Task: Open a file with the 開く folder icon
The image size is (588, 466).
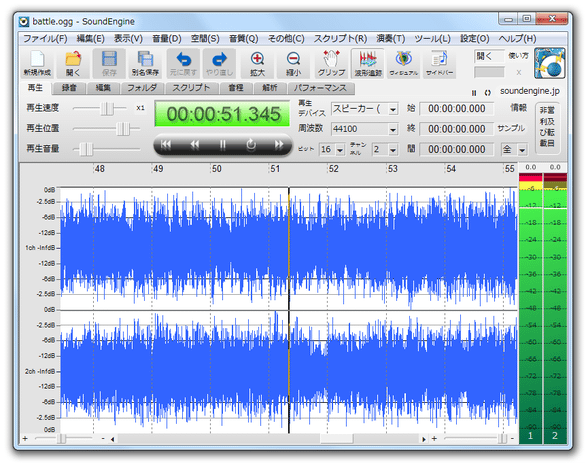Action: pyautogui.click(x=73, y=63)
